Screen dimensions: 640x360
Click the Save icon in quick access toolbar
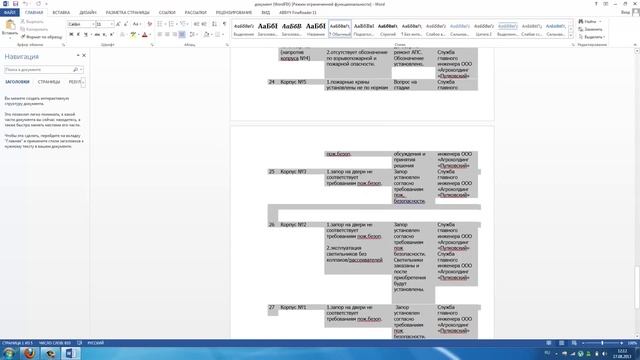tap(16, 4)
